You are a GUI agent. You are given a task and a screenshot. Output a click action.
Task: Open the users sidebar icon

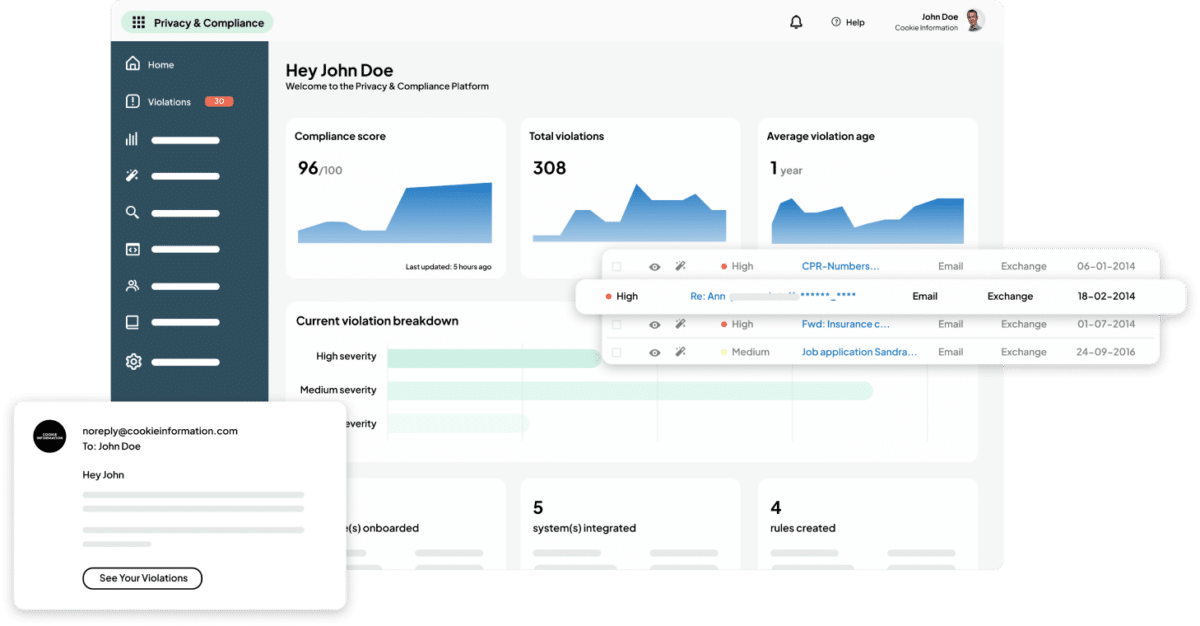pyautogui.click(x=132, y=285)
